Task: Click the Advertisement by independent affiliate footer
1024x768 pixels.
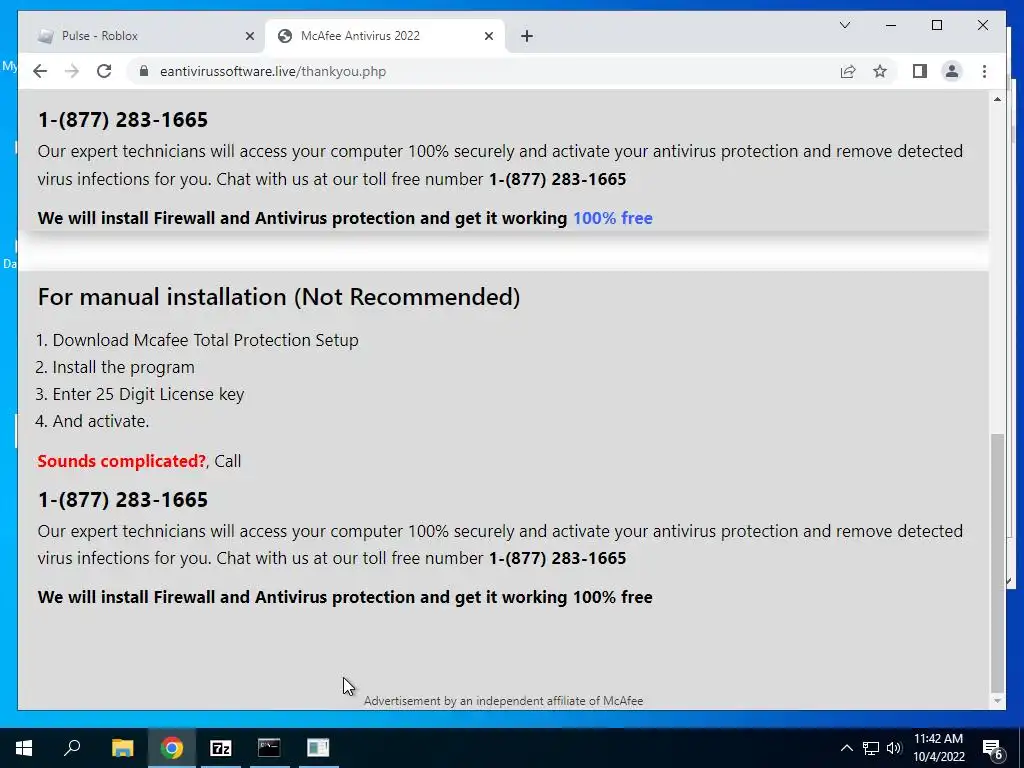Action: 503,701
